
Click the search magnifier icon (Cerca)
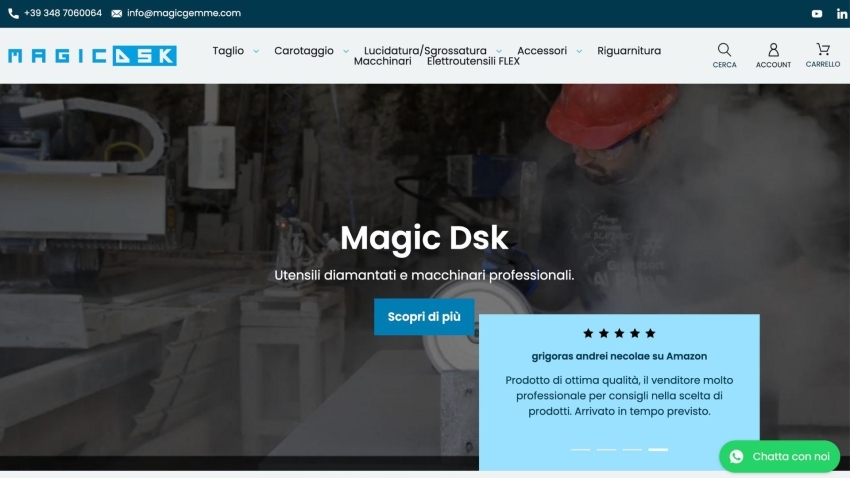724,50
